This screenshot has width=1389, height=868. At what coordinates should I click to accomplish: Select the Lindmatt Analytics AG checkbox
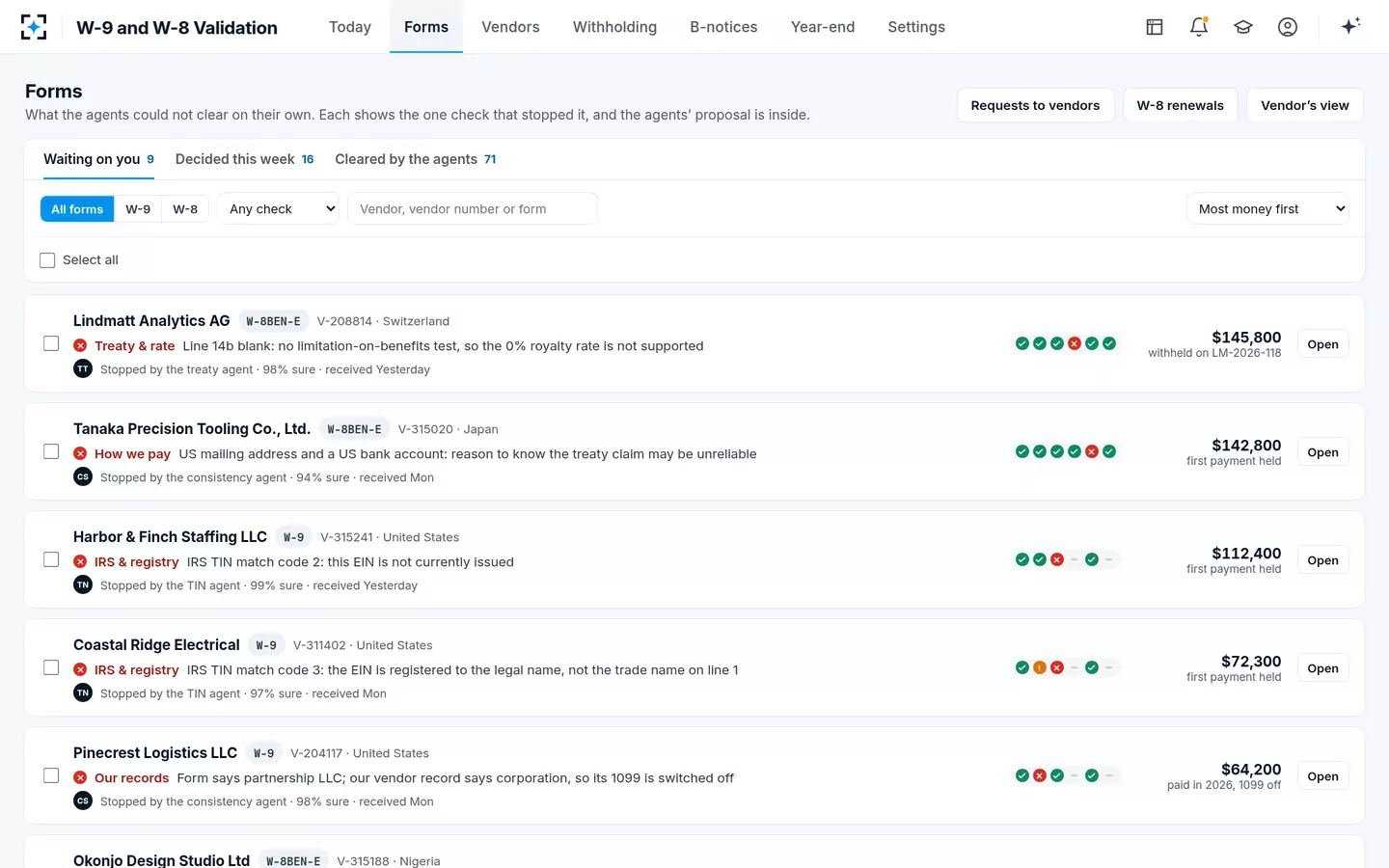pyautogui.click(x=51, y=343)
